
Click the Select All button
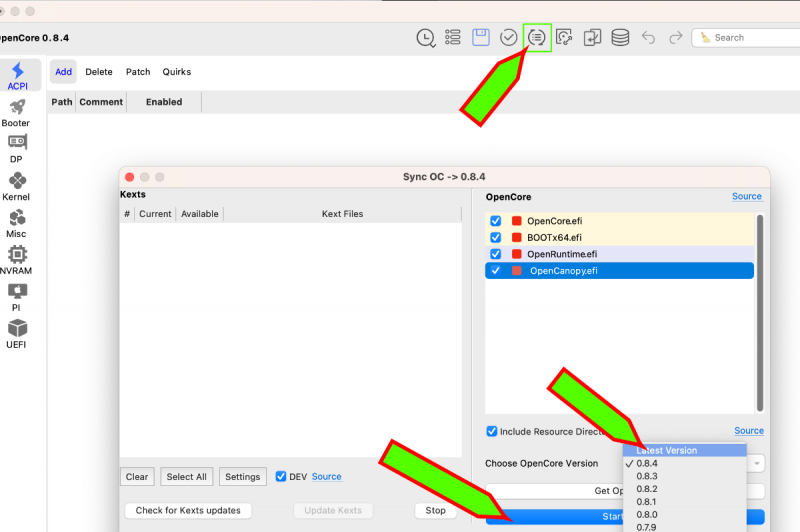point(186,477)
